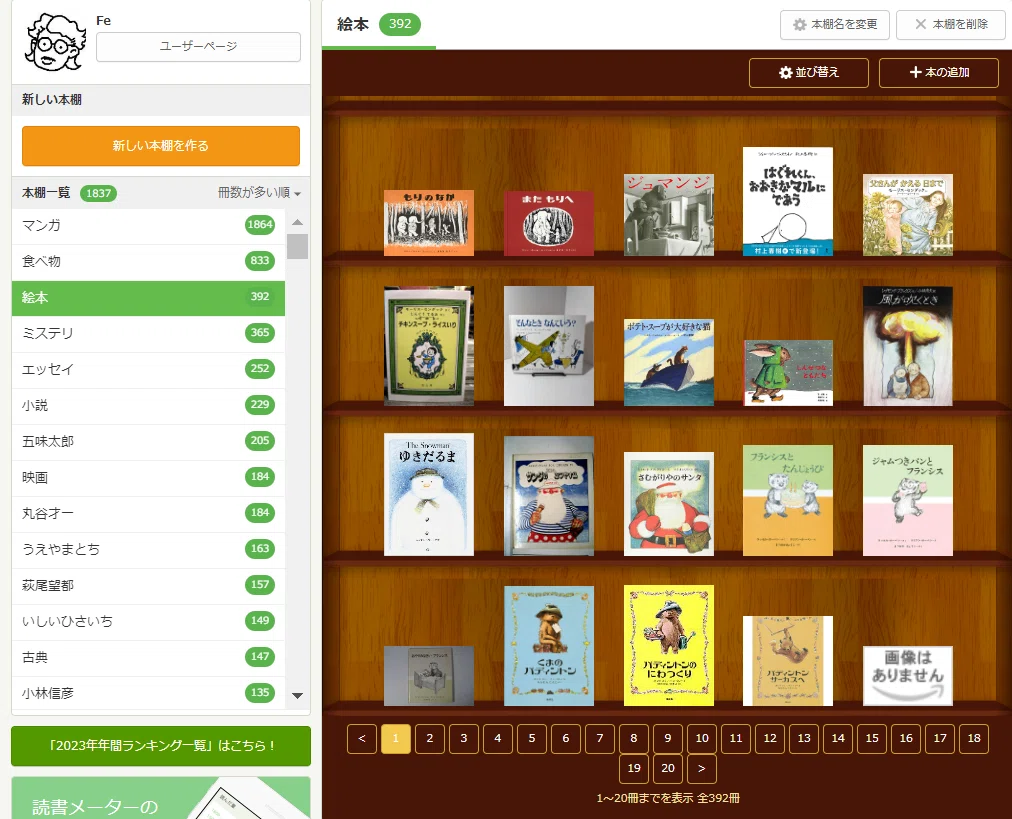This screenshot has height=819, width=1012.
Task: Open the ユーザーページ button
Action: [x=198, y=46]
